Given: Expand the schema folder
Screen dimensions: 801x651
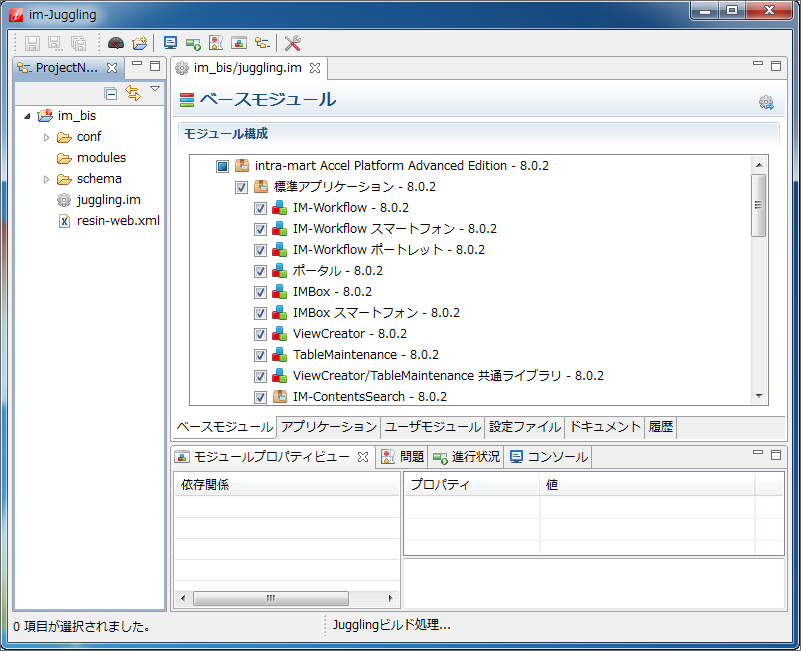Looking at the screenshot, I should click(x=46, y=179).
